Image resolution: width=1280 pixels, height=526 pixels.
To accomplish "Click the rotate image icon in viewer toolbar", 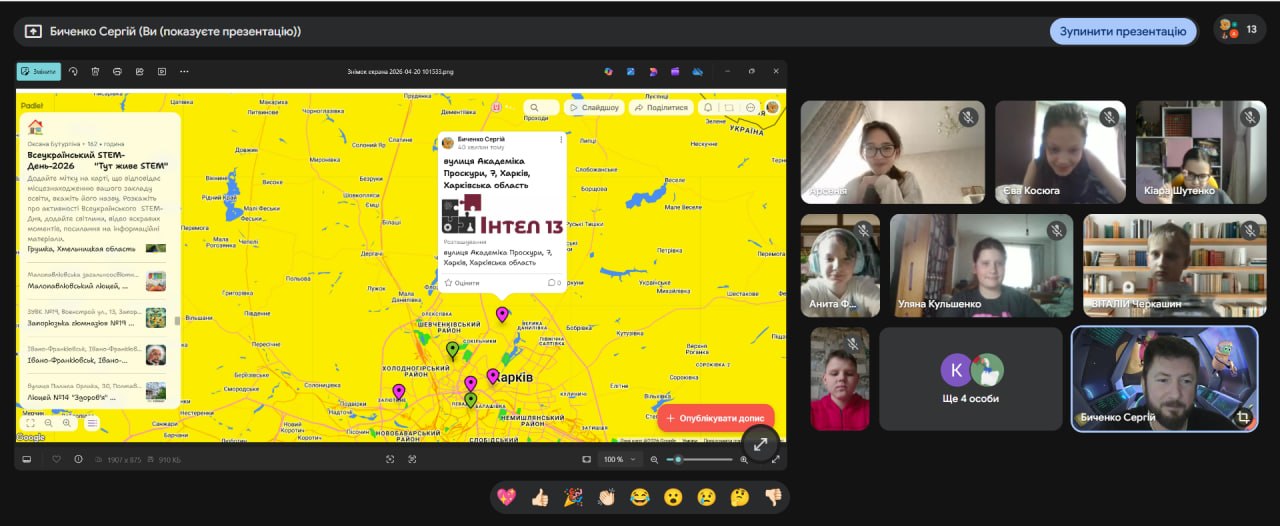I will [x=73, y=72].
